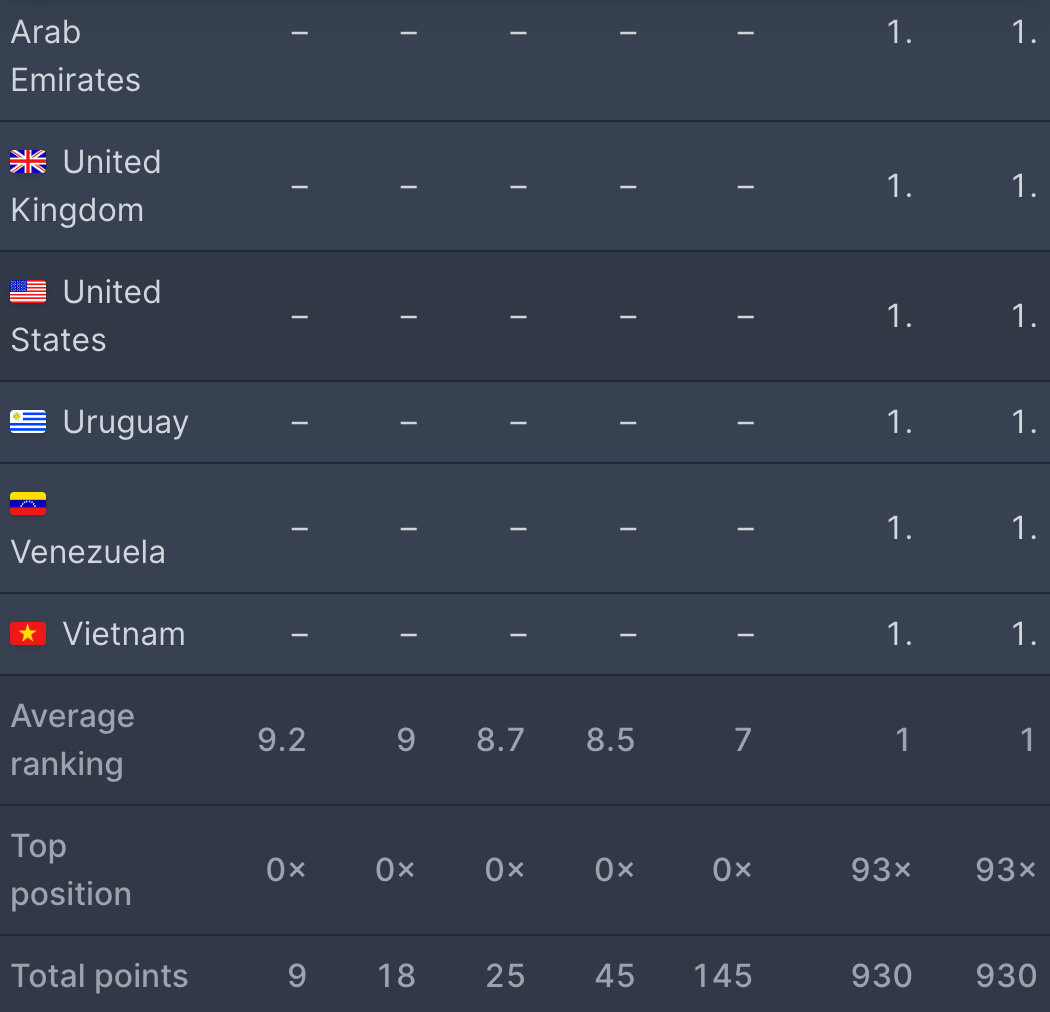Select the Uruguay country name
The width and height of the screenshot is (1050, 1012).
(x=126, y=423)
